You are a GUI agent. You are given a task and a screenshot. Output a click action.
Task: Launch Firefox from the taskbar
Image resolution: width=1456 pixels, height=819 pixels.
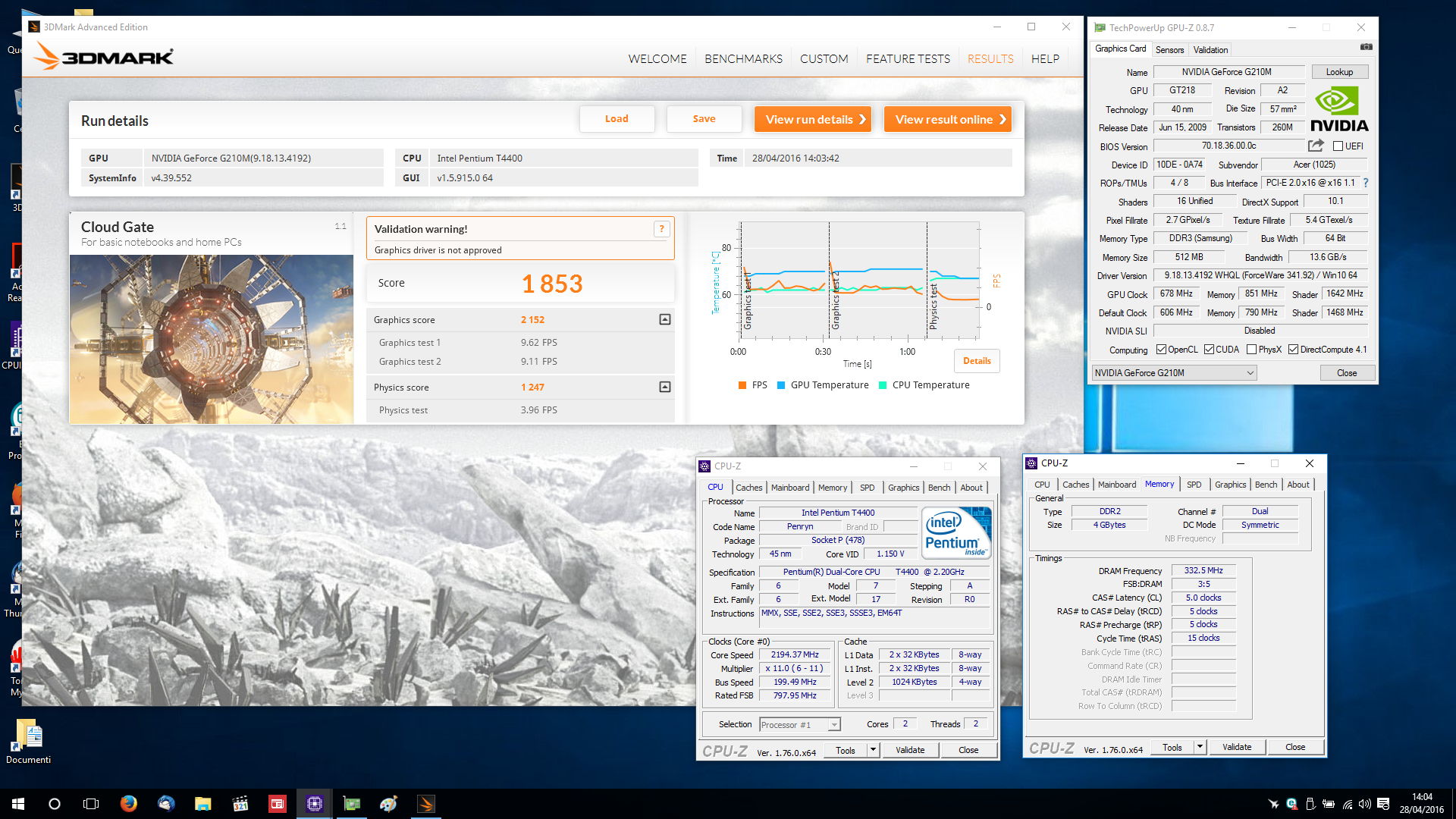pos(129,804)
